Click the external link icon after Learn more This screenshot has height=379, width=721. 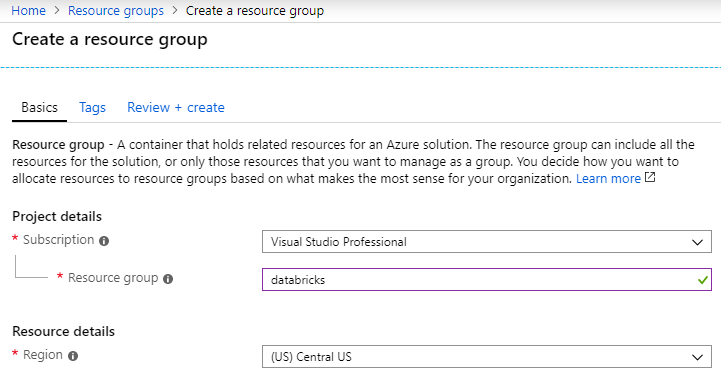pos(650,177)
